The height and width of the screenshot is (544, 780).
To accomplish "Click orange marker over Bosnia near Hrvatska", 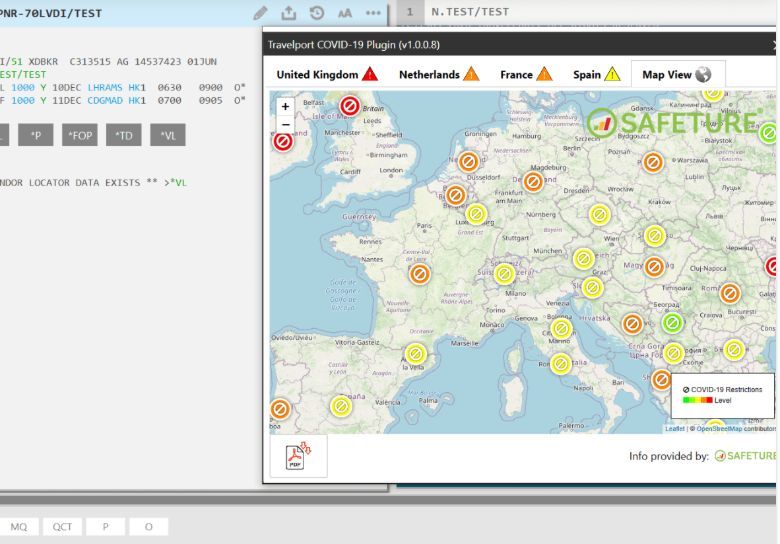I will pos(632,324).
